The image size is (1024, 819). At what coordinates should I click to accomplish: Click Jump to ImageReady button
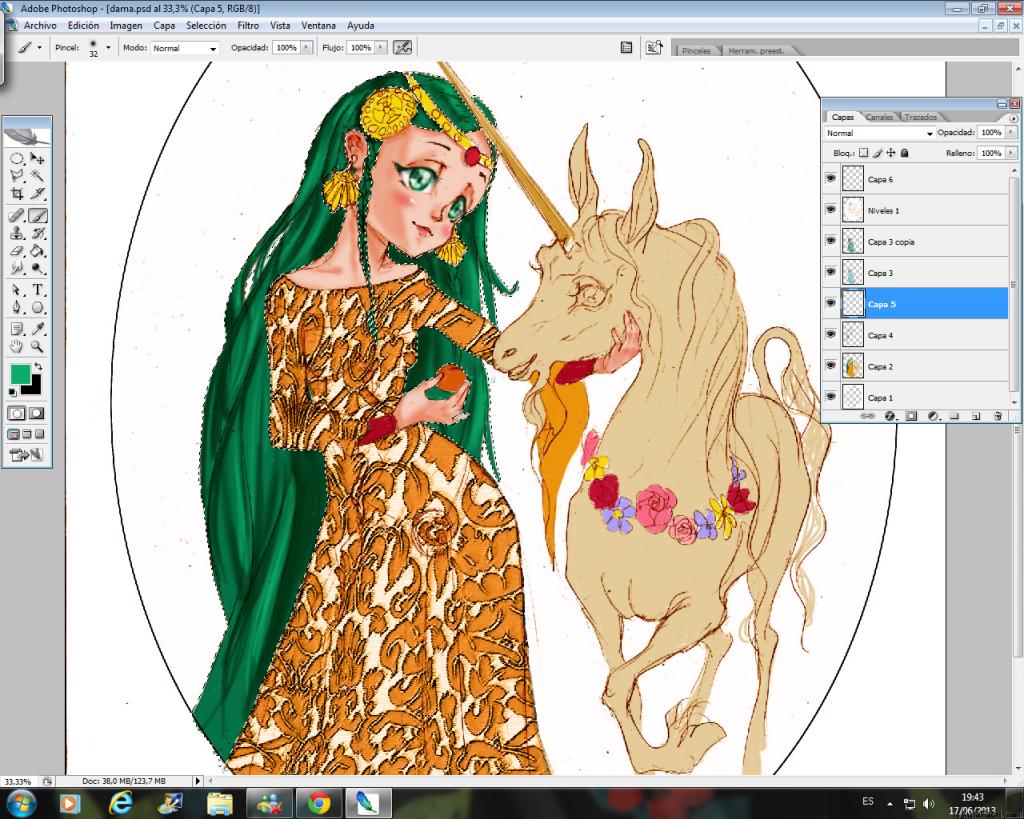26,455
